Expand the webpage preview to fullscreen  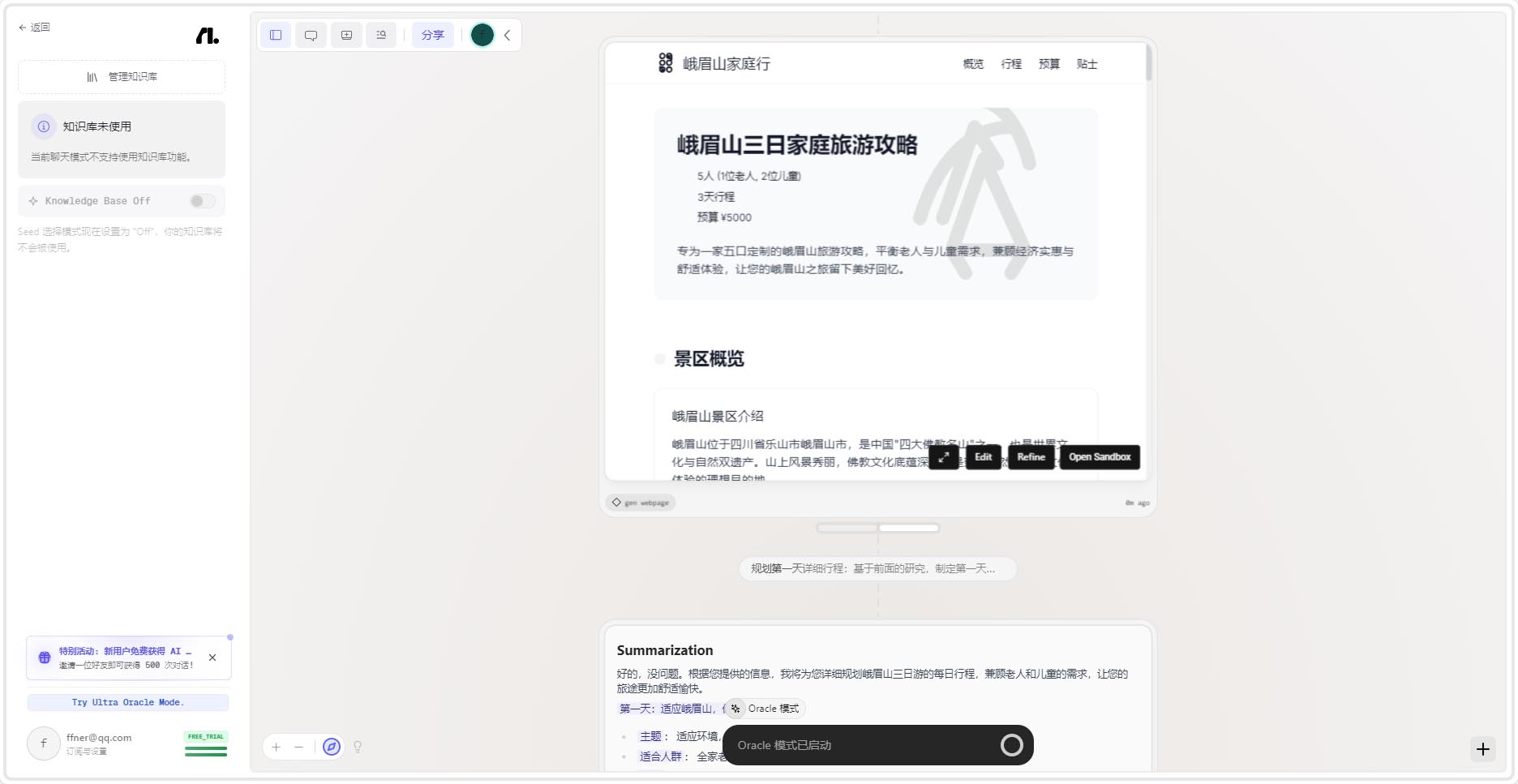coord(944,457)
